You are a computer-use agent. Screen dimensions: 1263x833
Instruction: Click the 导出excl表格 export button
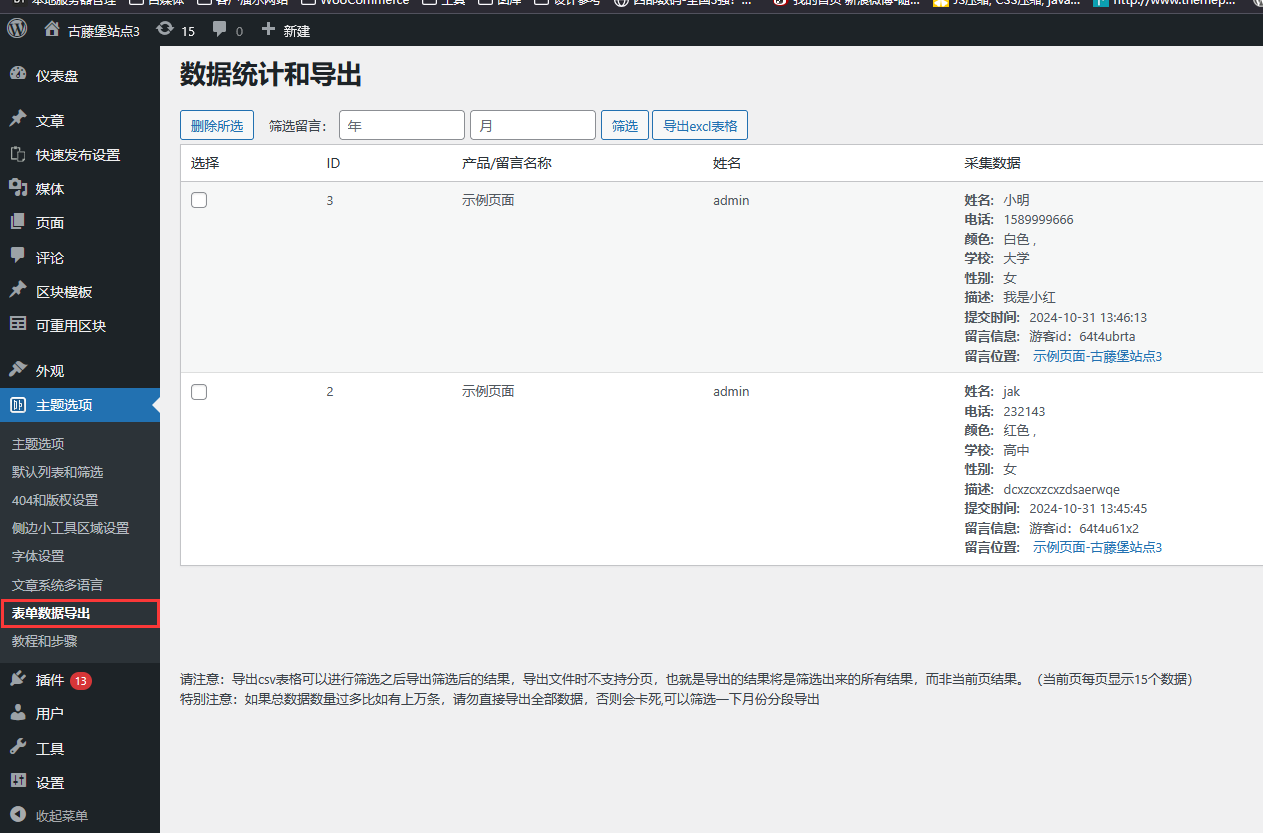click(x=699, y=125)
